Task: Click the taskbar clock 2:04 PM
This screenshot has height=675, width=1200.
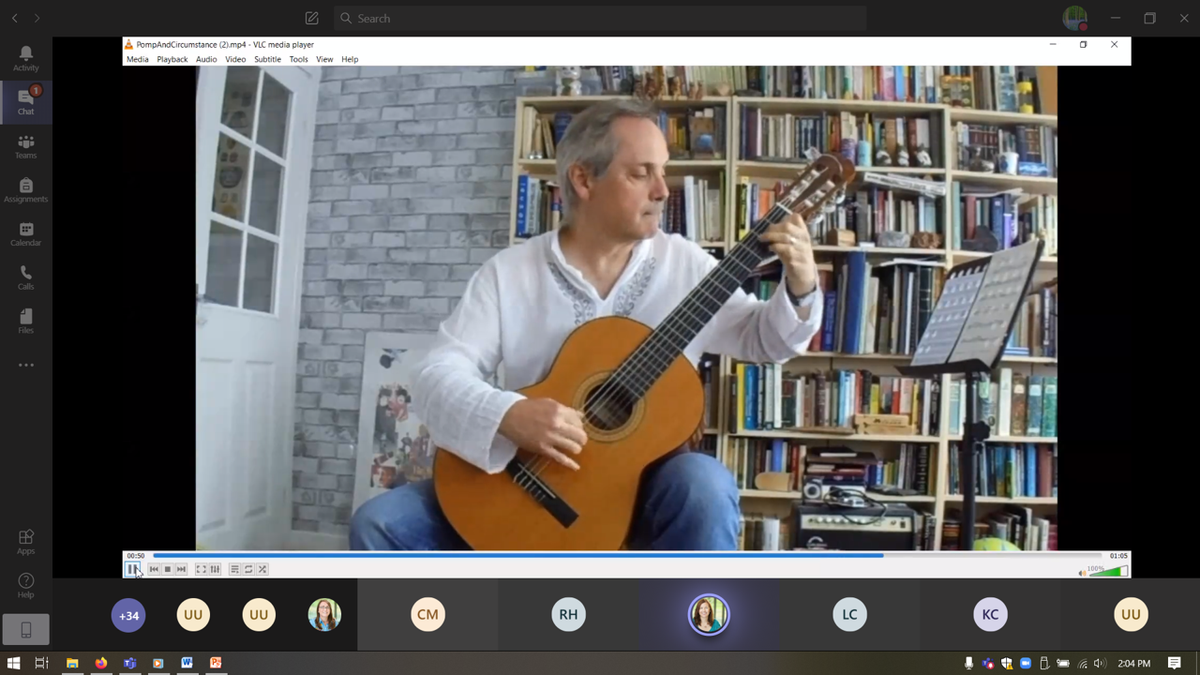Action: pos(1134,663)
